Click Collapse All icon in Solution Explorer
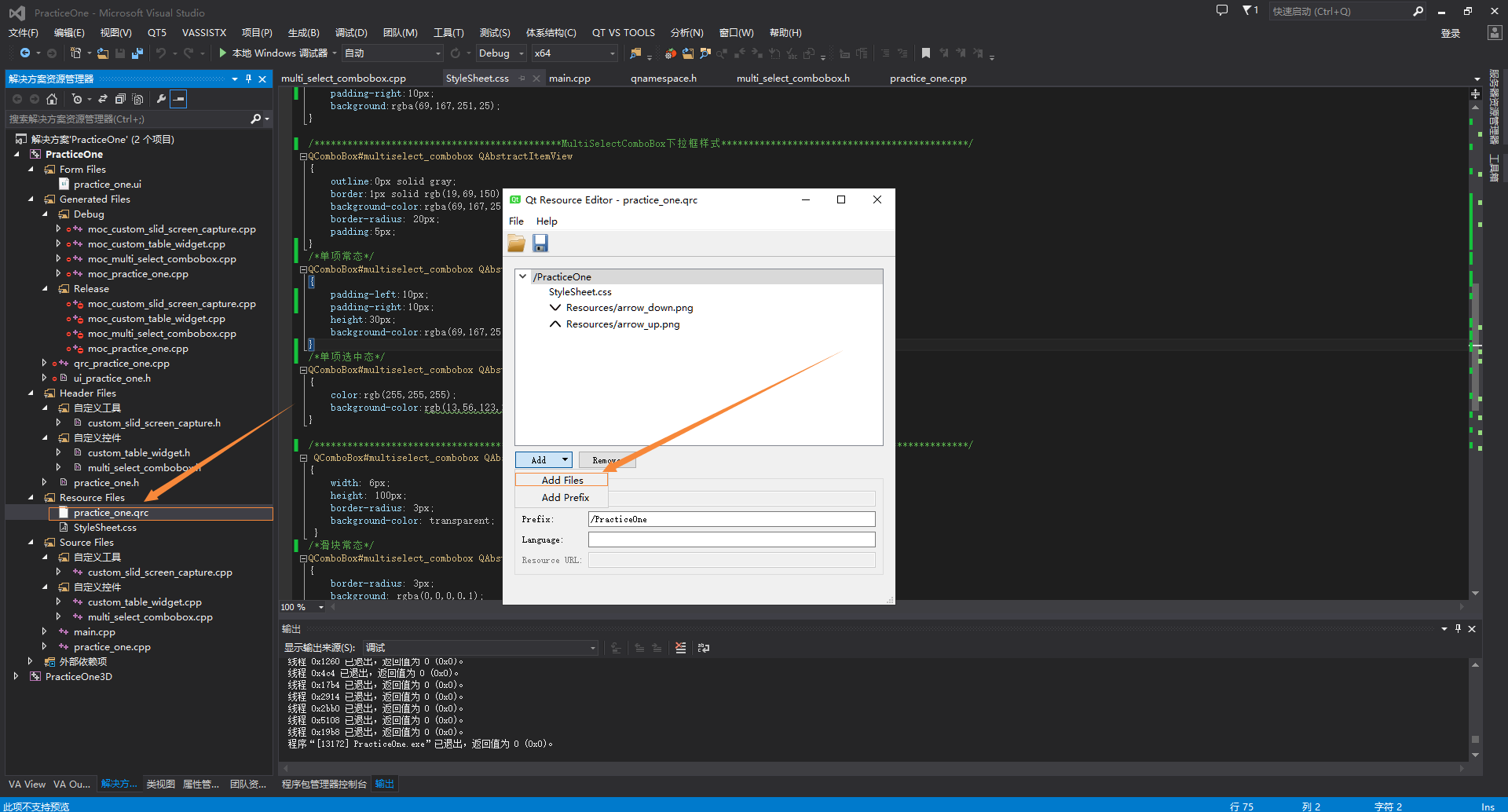The height and width of the screenshot is (812, 1508). 120,99
